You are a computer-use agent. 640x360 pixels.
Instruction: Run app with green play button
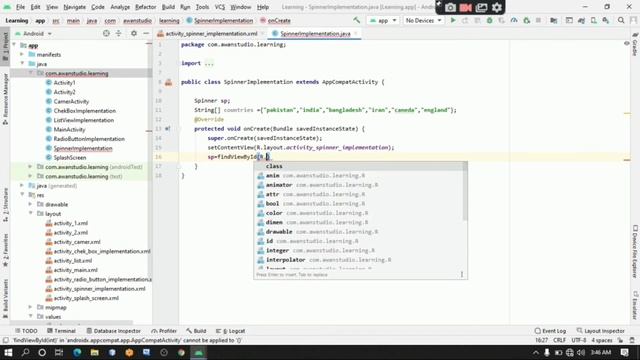[453, 20]
